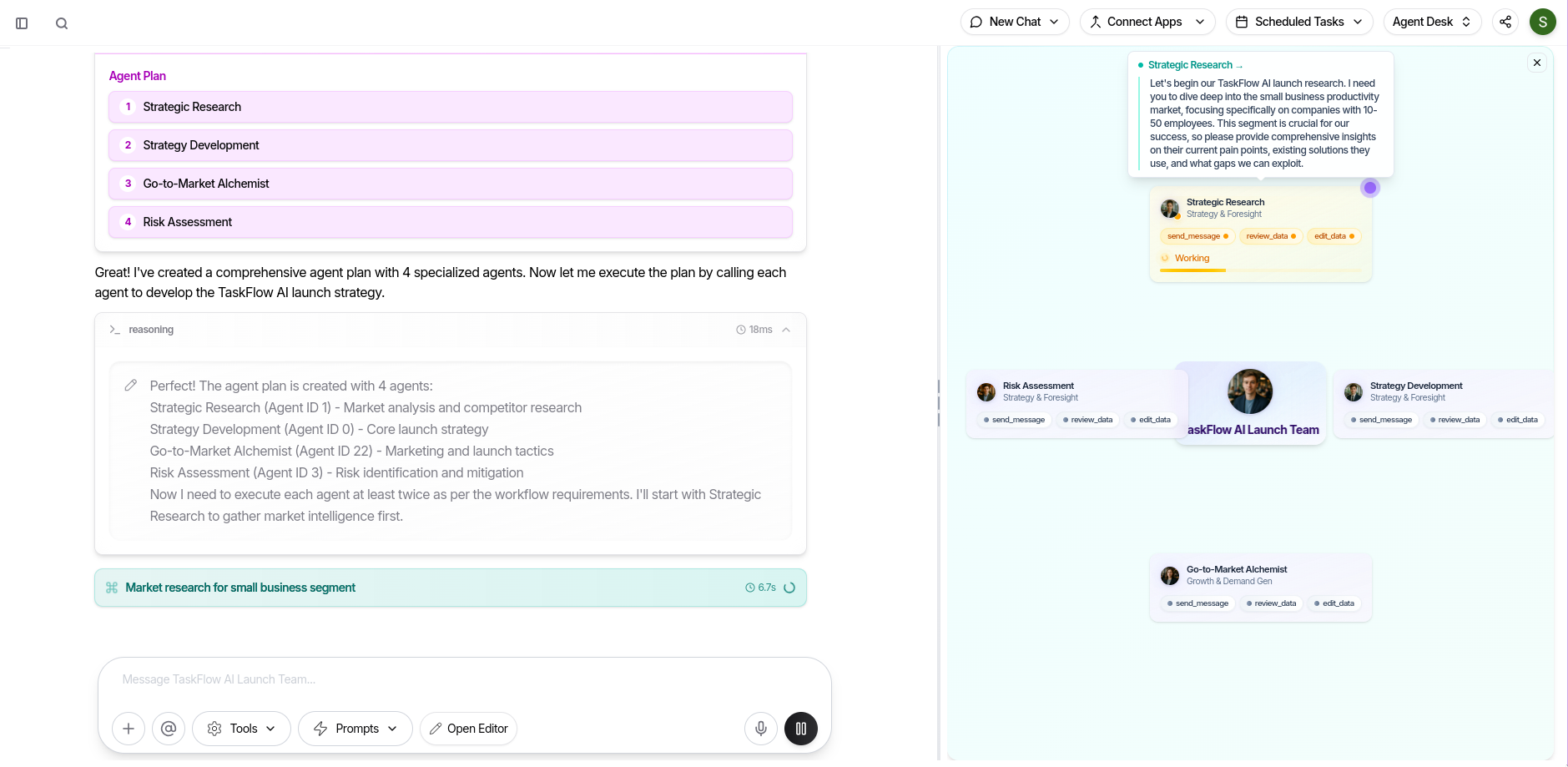
Task: Click the send_message tag on Risk Assessment card
Action: pyautogui.click(x=1013, y=420)
